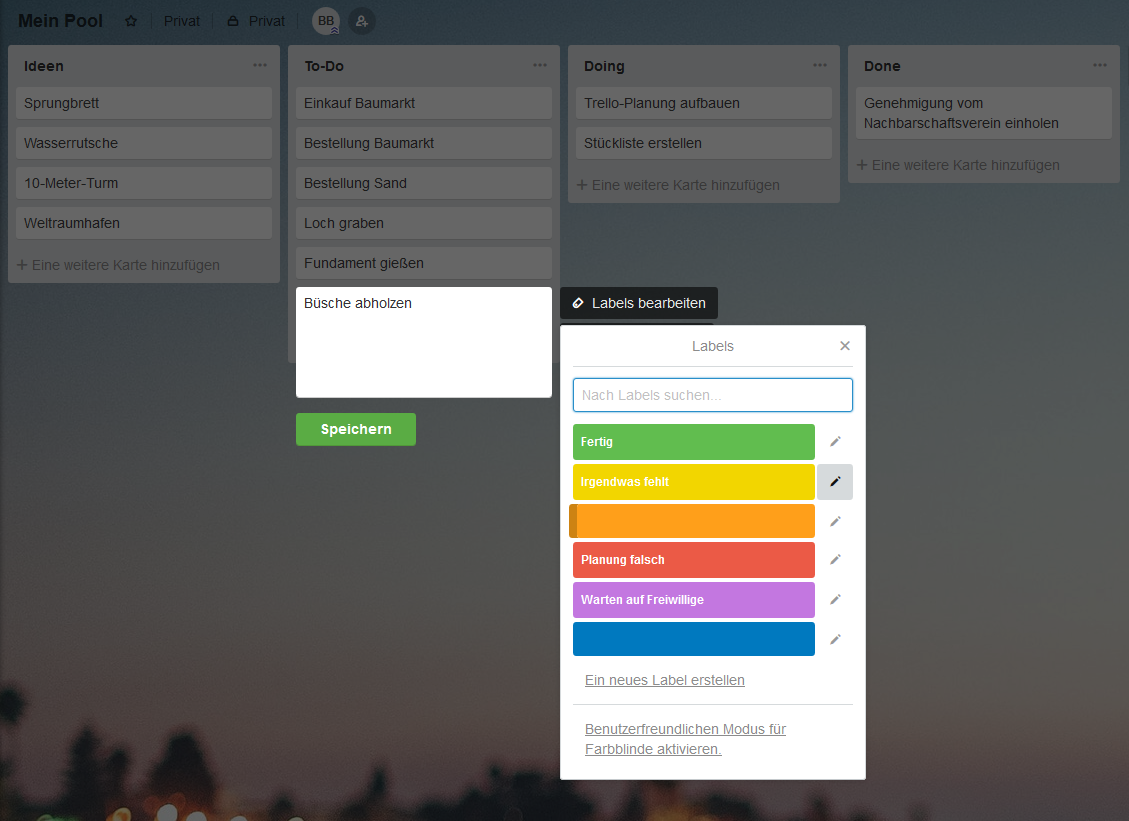Screen dimensions: 1129x821
Task: Edit the yellow Irgendwas fehlt label pencil
Action: [835, 481]
